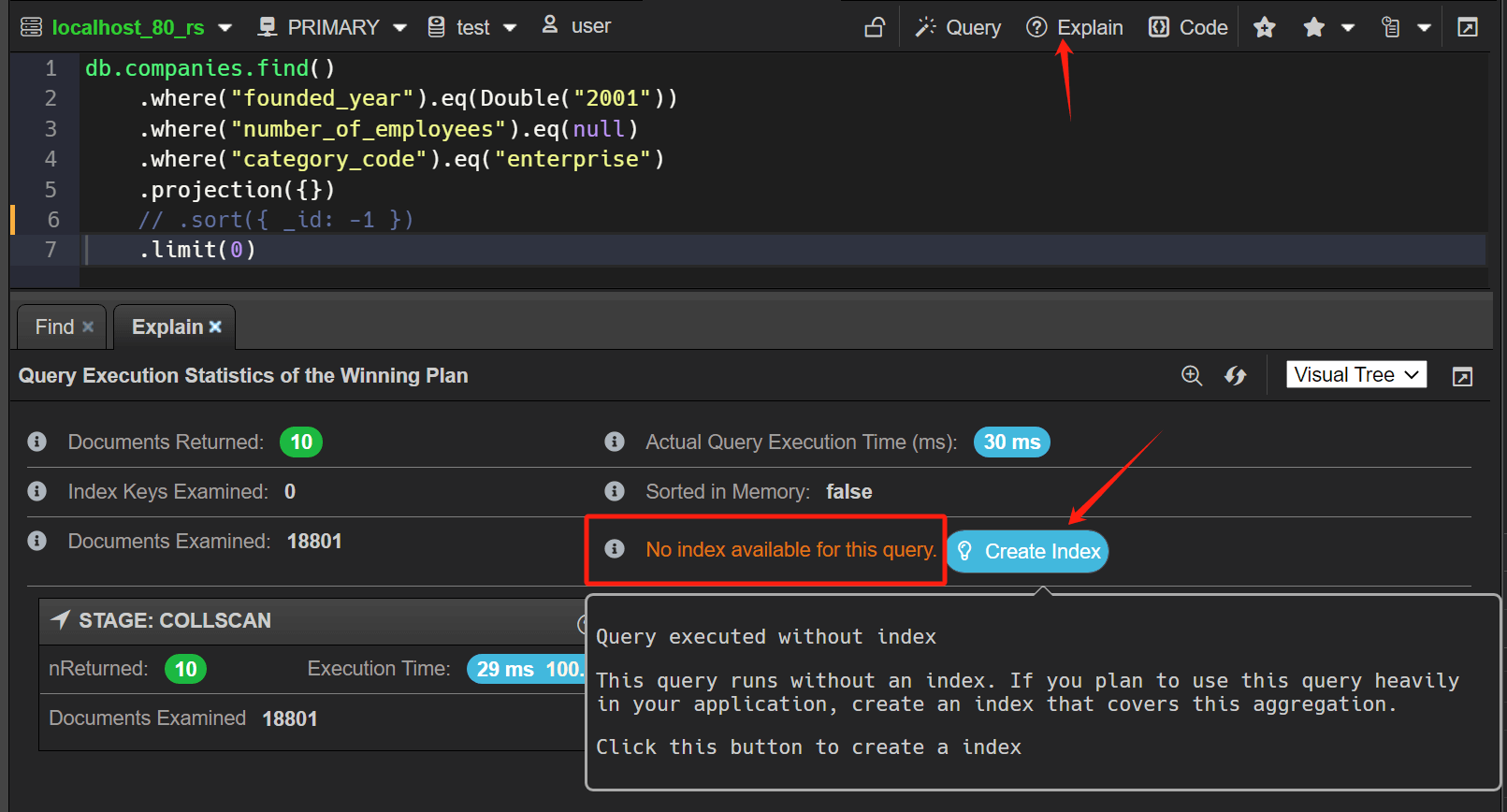
Task: Open the test database dropdown arrow
Action: pos(510,28)
